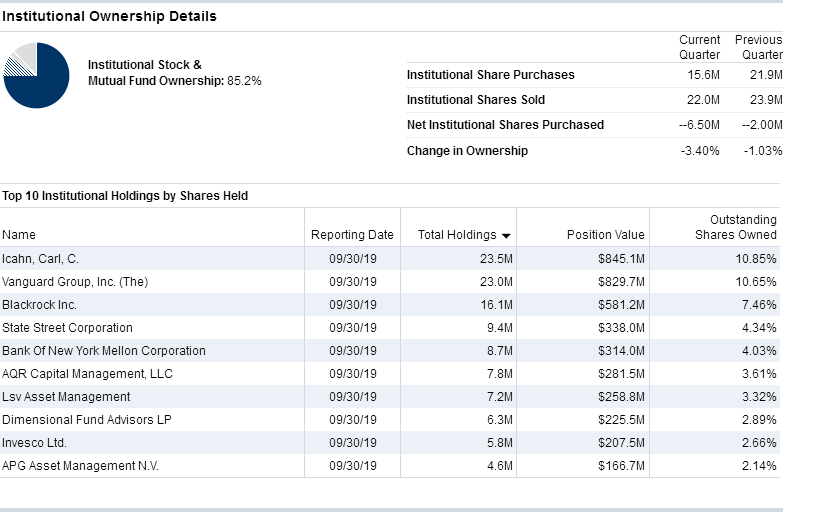Screen dimensions: 820x514
Task: Click the 3.32% outstanding shares value
Action: pos(759,397)
